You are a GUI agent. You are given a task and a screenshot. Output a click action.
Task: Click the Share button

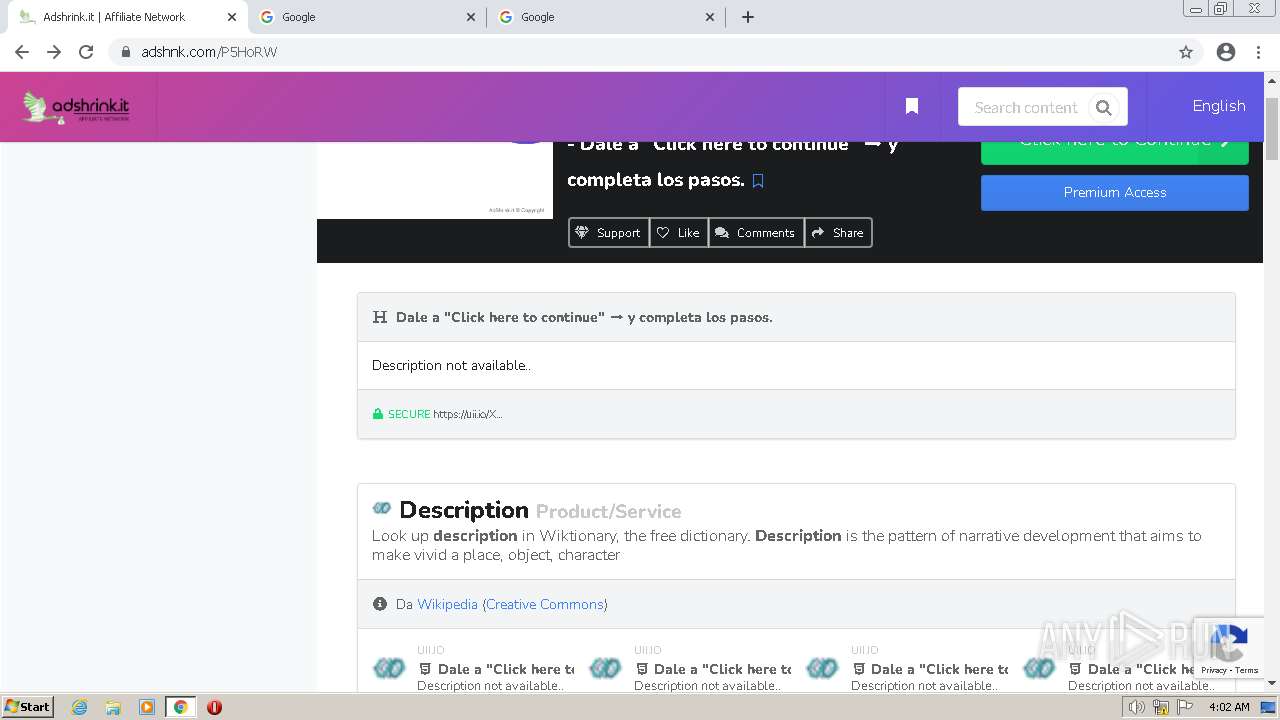(x=838, y=232)
